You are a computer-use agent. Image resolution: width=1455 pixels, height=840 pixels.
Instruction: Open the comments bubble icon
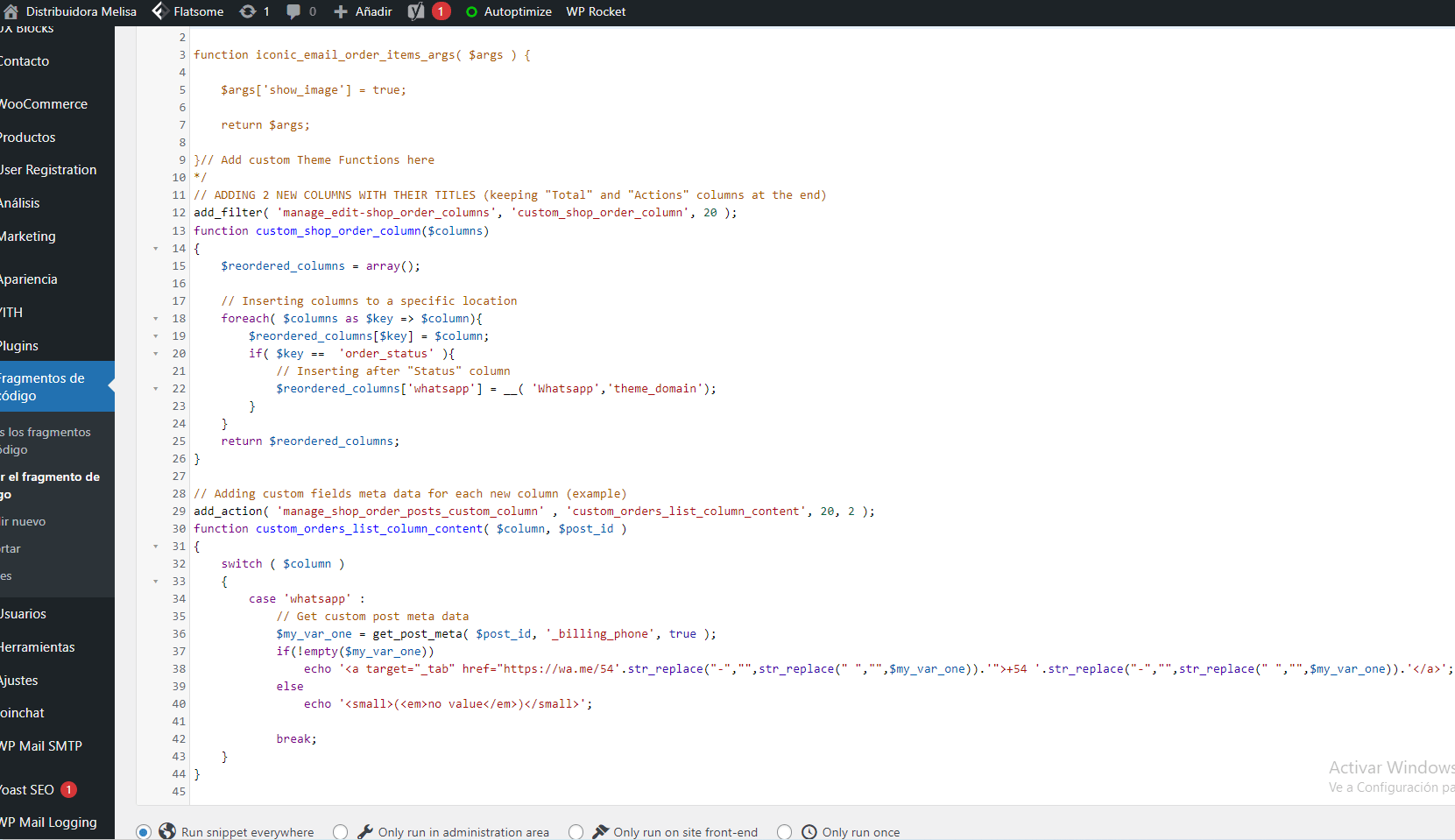pyautogui.click(x=293, y=11)
